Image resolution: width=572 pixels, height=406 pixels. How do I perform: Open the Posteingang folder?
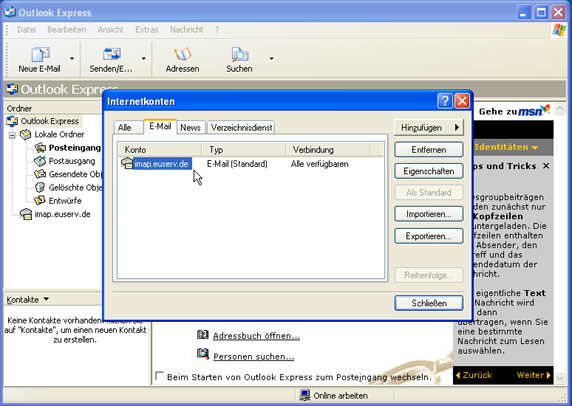tap(75, 148)
